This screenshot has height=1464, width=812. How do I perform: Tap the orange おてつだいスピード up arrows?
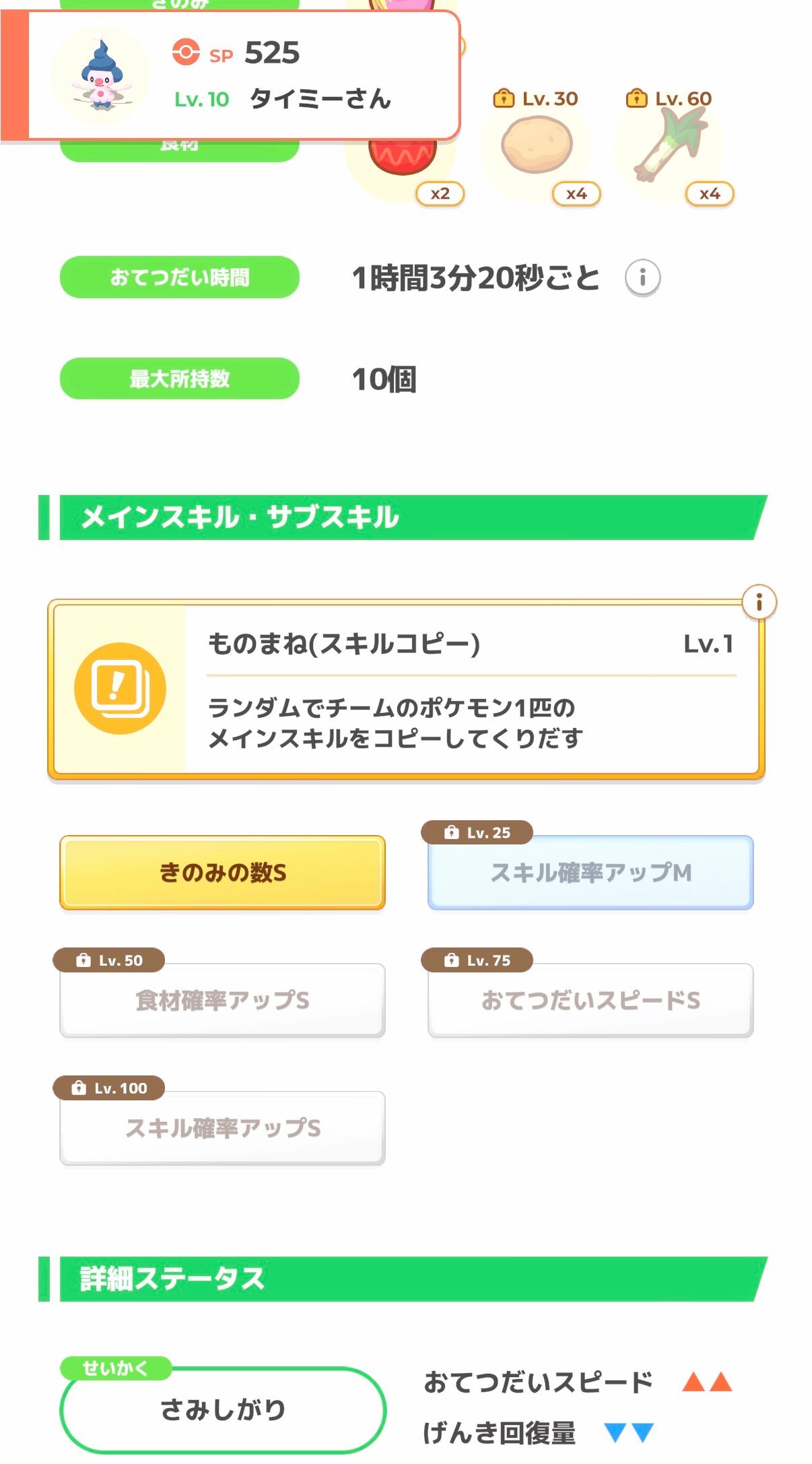(x=706, y=1383)
